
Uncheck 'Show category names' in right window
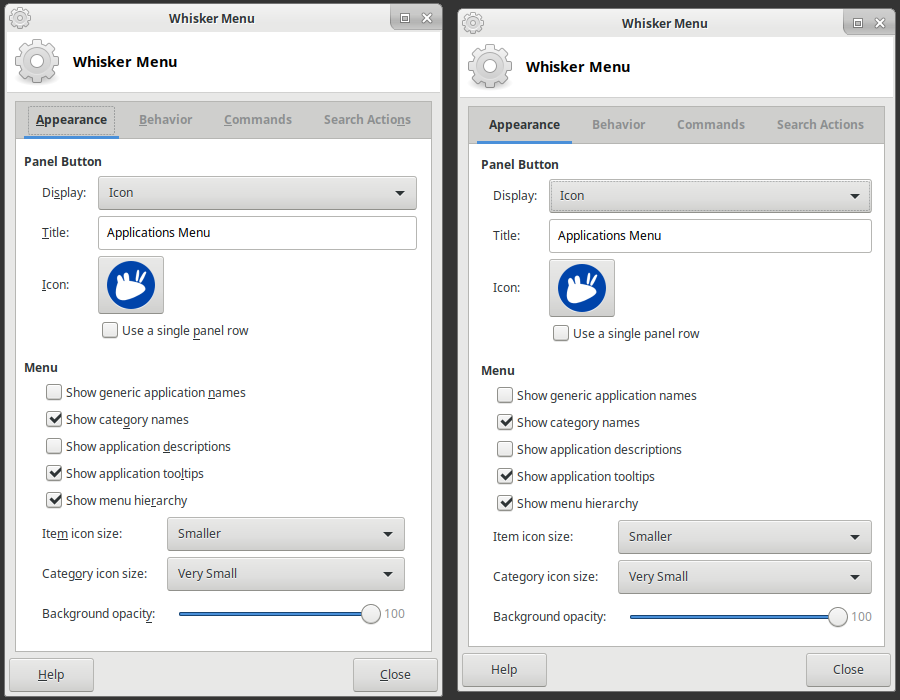click(x=505, y=423)
